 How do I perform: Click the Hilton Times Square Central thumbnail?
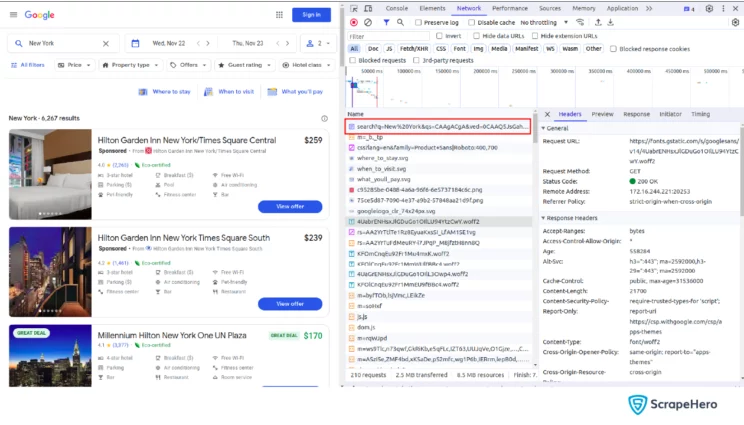pos(50,174)
